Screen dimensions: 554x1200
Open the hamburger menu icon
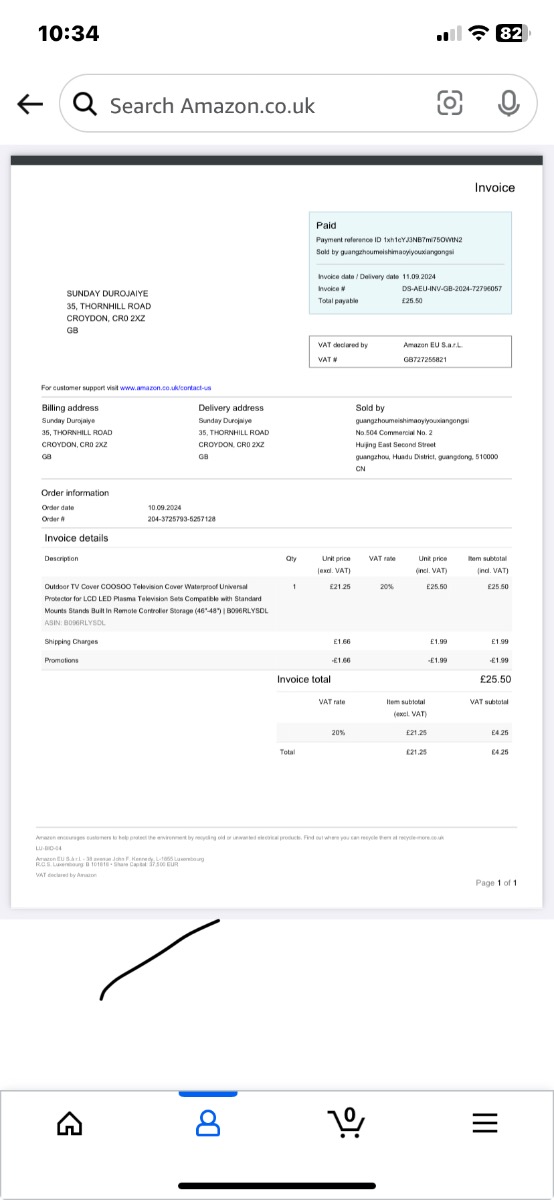coord(484,1124)
